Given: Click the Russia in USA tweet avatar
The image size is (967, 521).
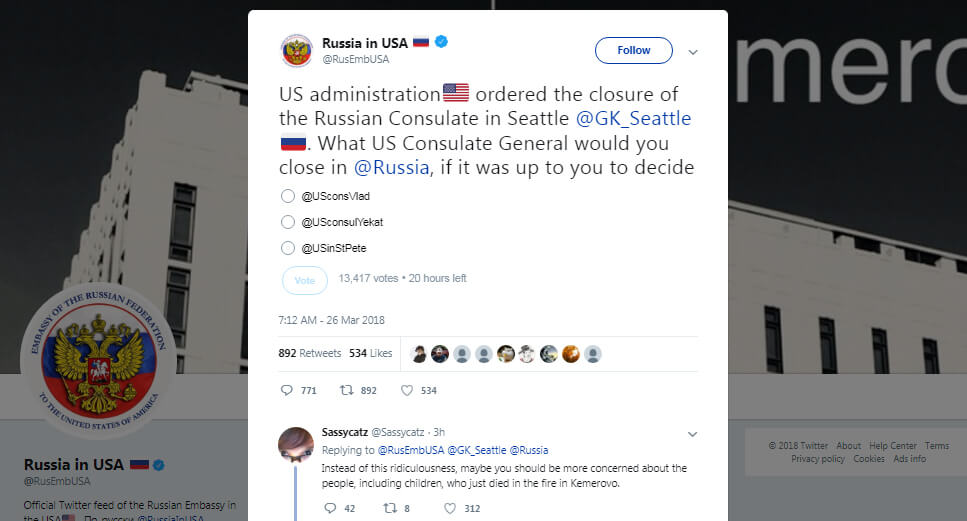Looking at the screenshot, I should coord(296,50).
